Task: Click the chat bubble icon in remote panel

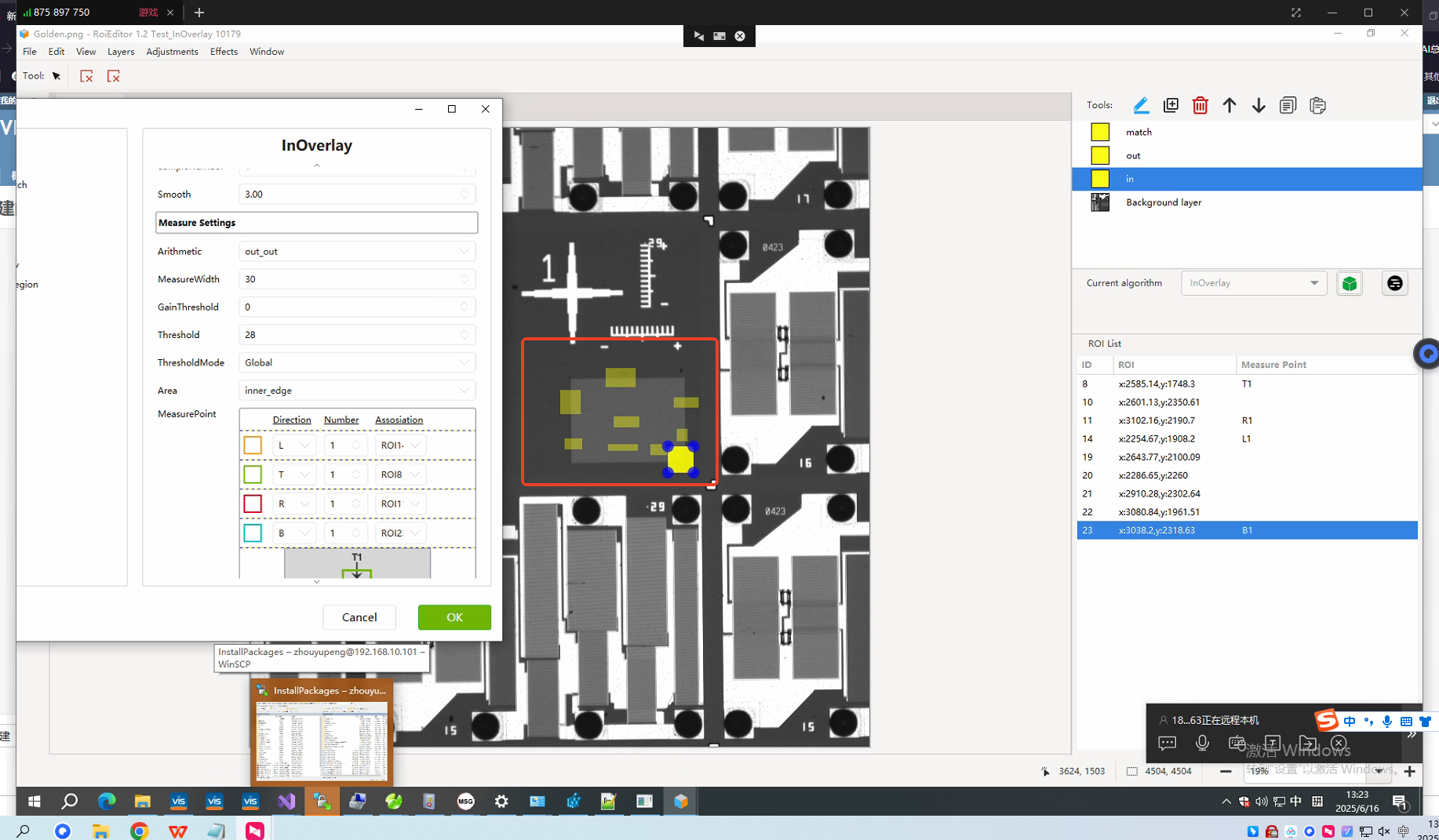Action: point(1167,743)
